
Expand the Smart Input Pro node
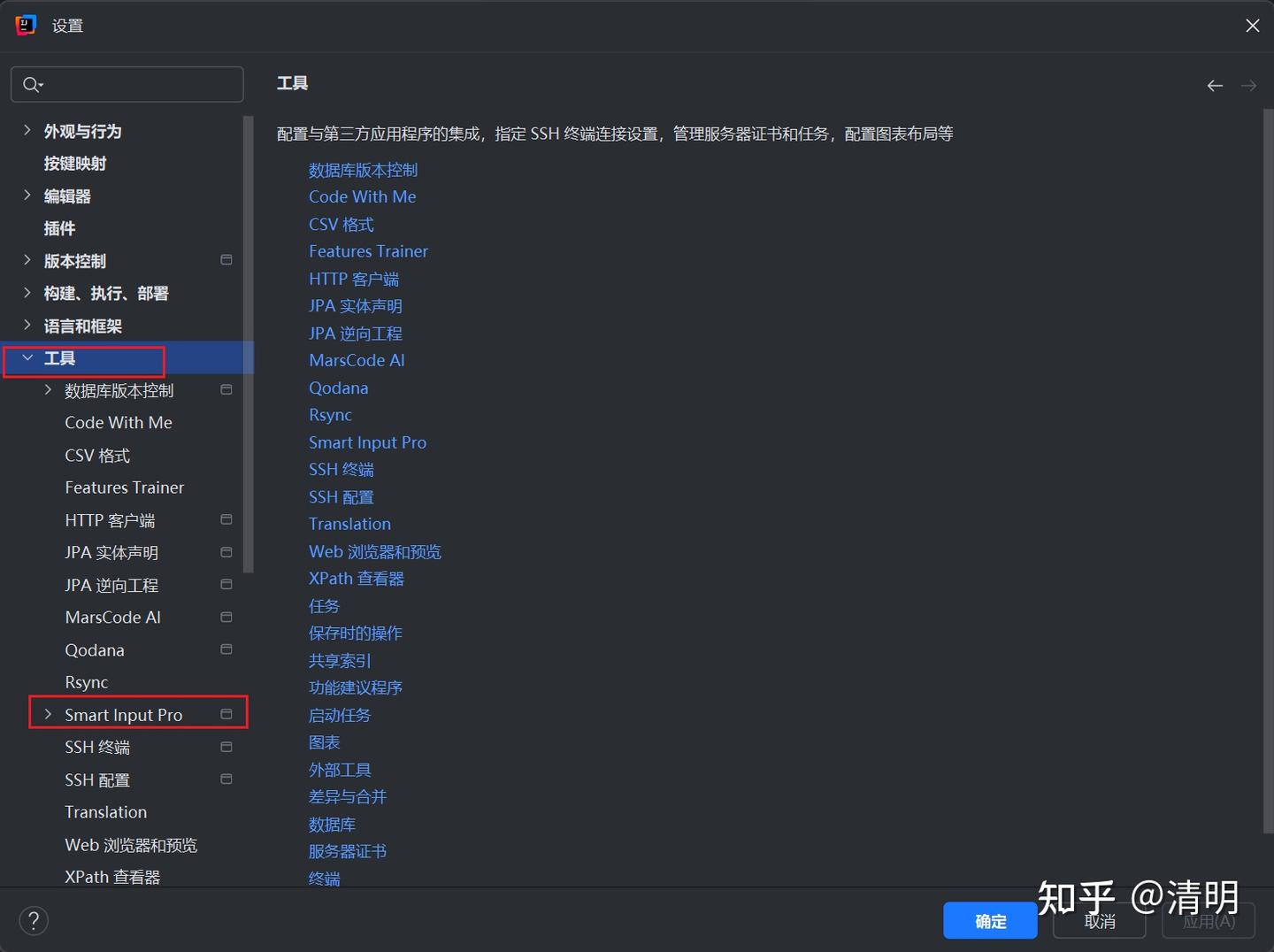48,714
